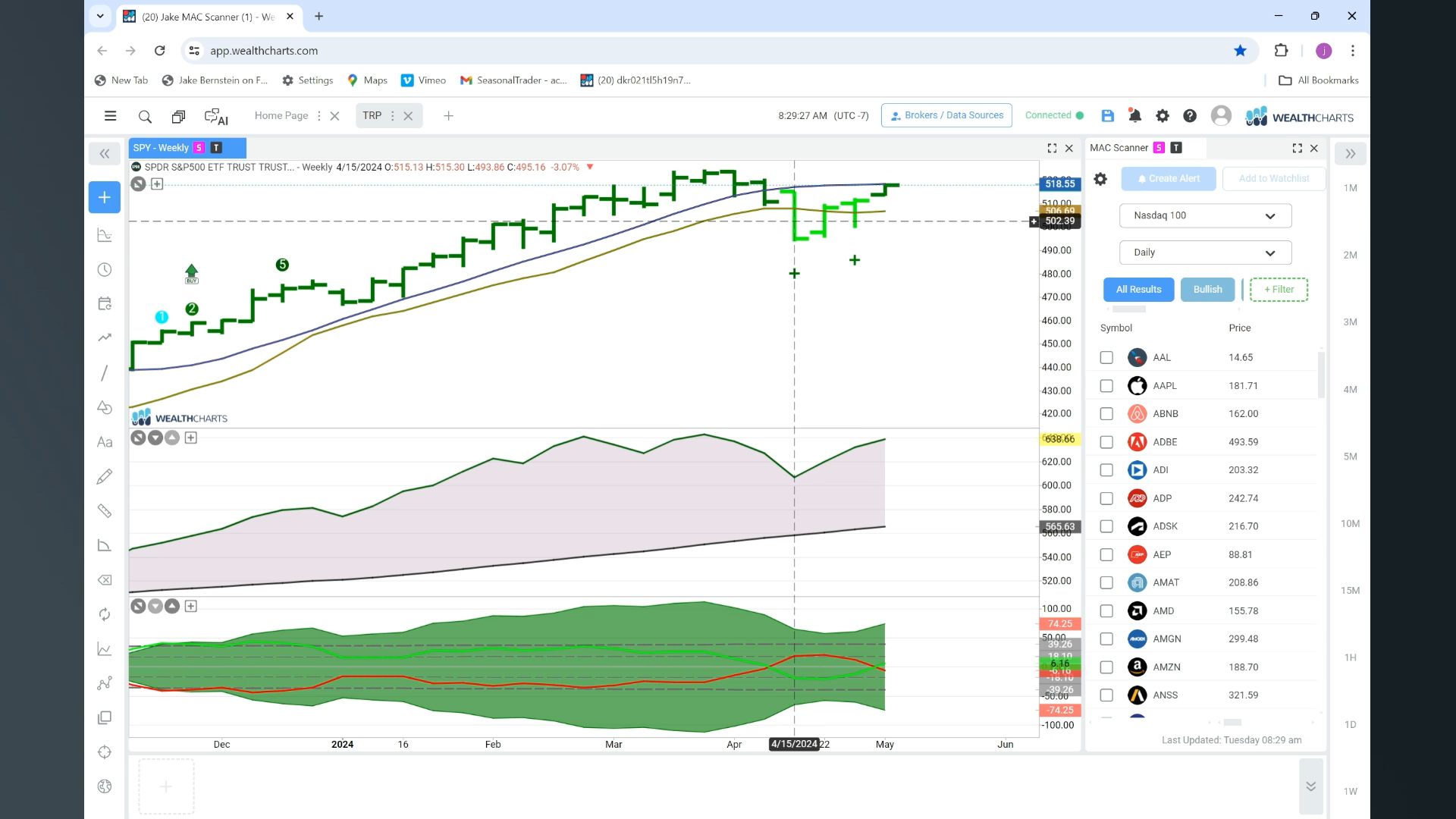Expand the right panel double chevron
Screen dimensions: 1456x819
tap(1350, 154)
